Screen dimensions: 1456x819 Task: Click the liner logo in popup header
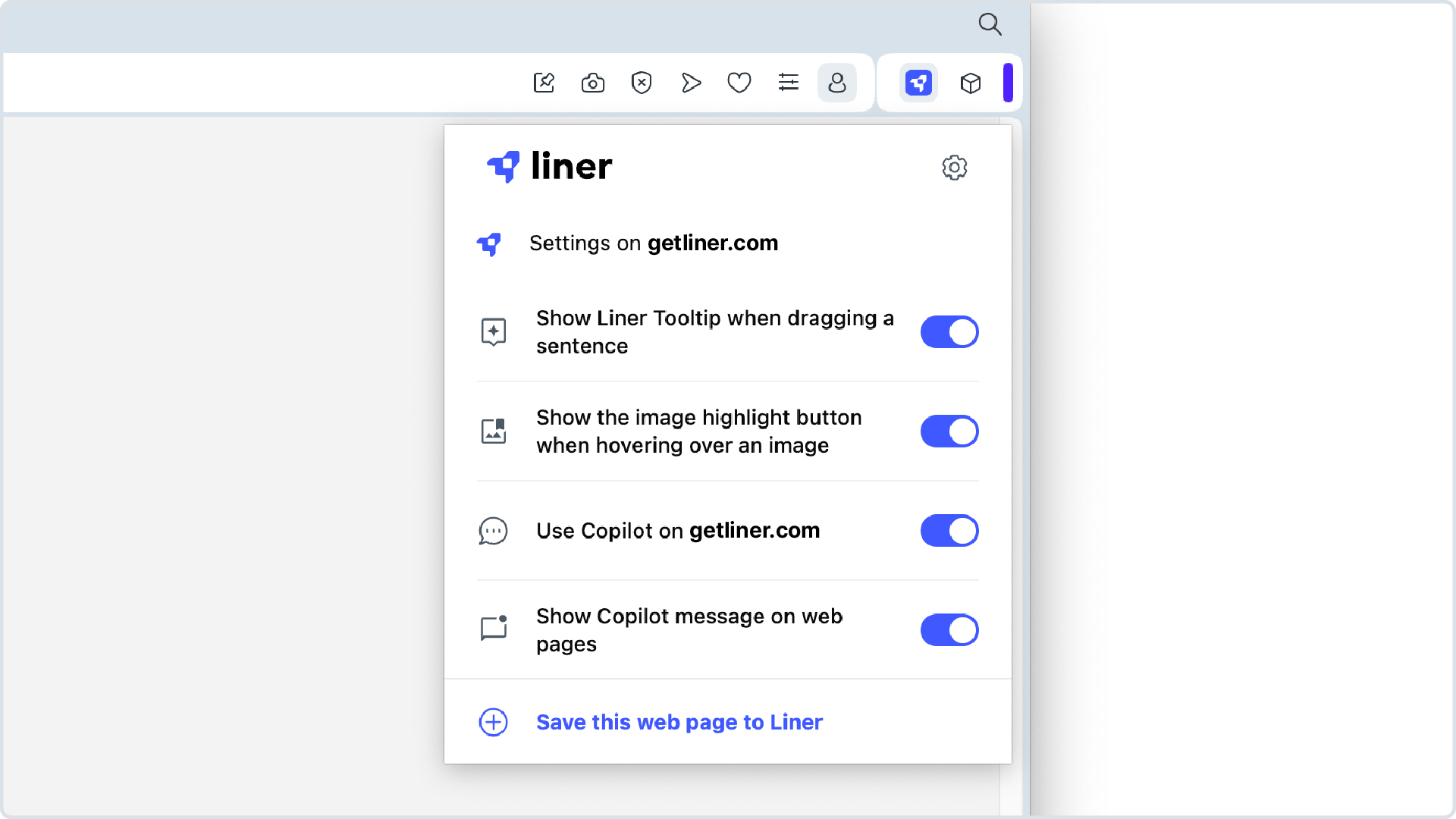pyautogui.click(x=549, y=166)
